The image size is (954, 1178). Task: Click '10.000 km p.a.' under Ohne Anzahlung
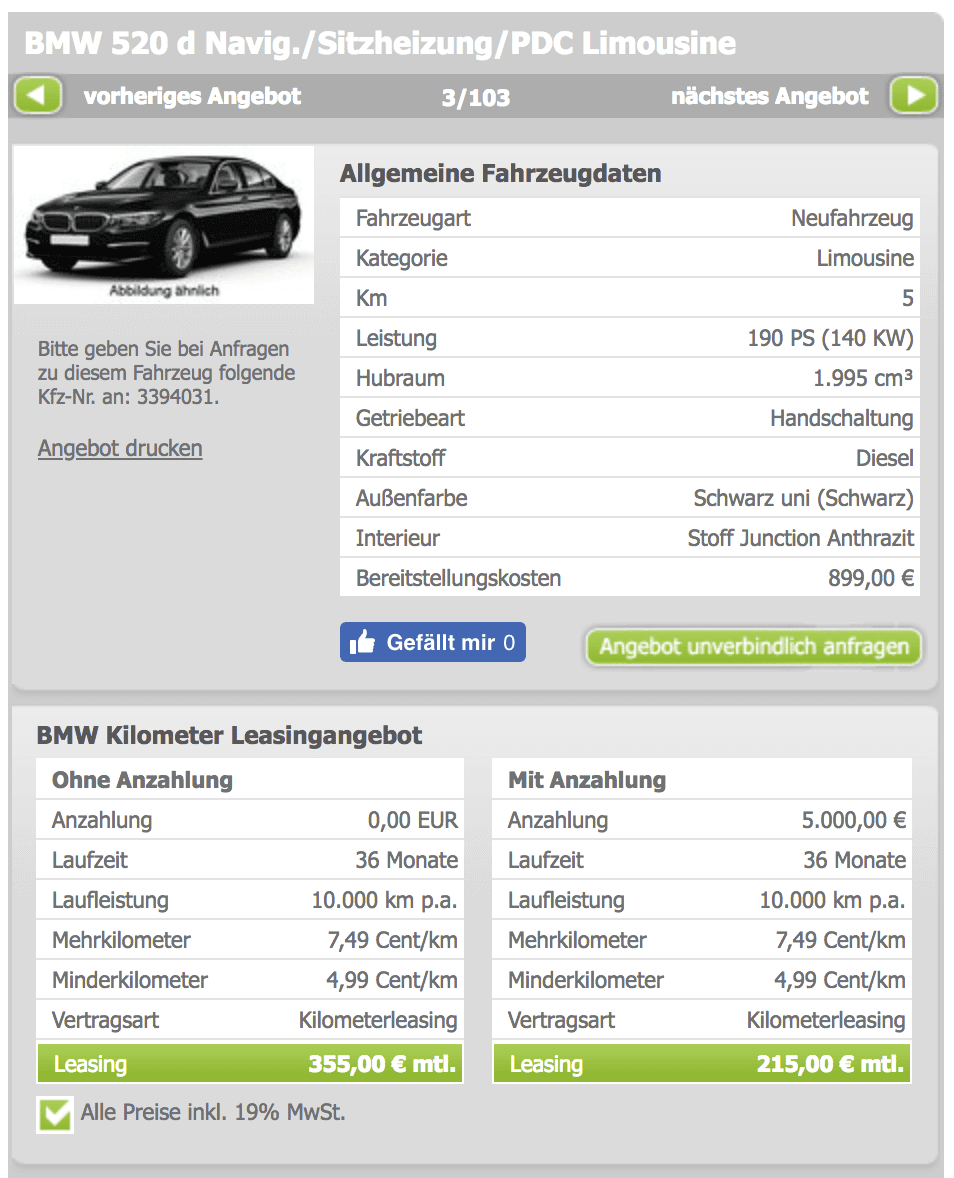pos(385,900)
